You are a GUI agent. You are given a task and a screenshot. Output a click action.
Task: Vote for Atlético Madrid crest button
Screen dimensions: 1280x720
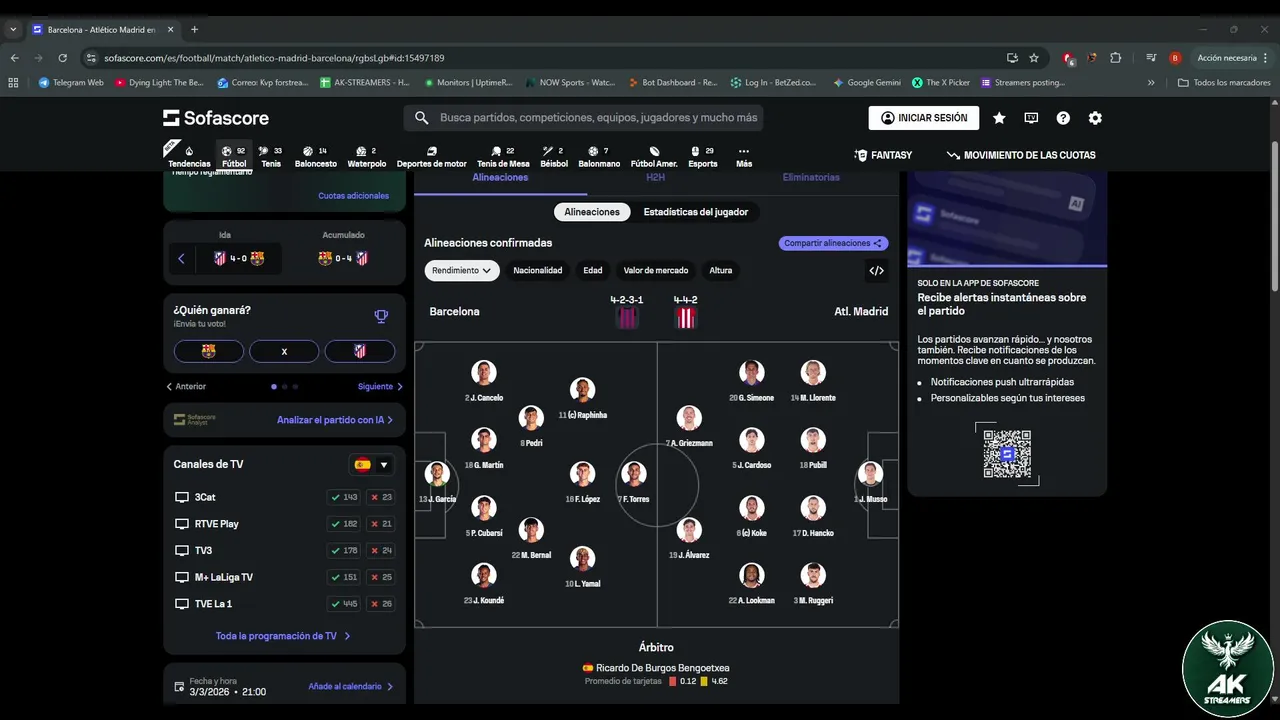(x=360, y=351)
